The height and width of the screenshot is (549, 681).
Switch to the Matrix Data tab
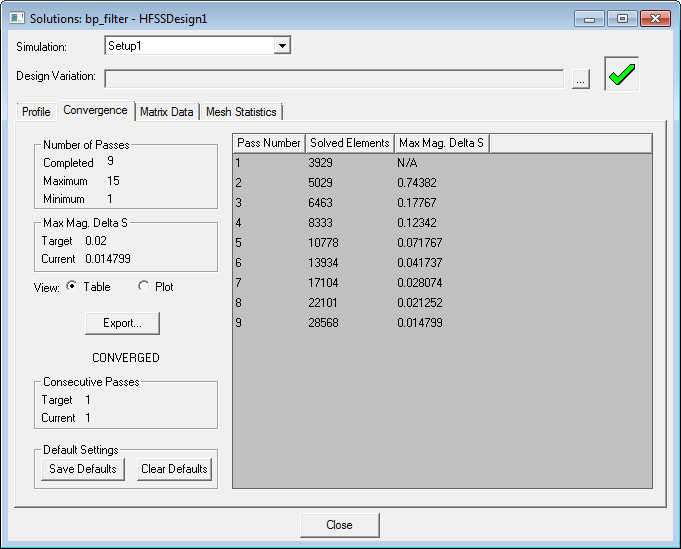tap(167, 112)
